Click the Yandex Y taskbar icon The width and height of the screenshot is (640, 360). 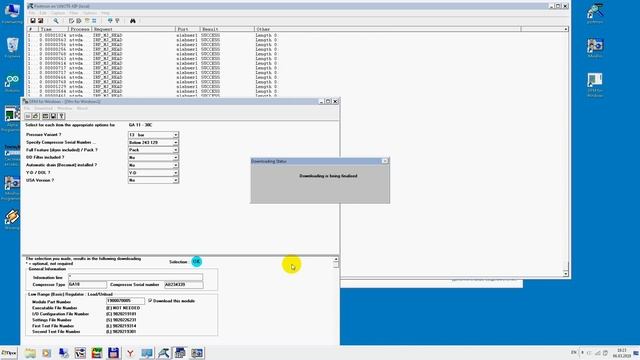[x=130, y=353]
